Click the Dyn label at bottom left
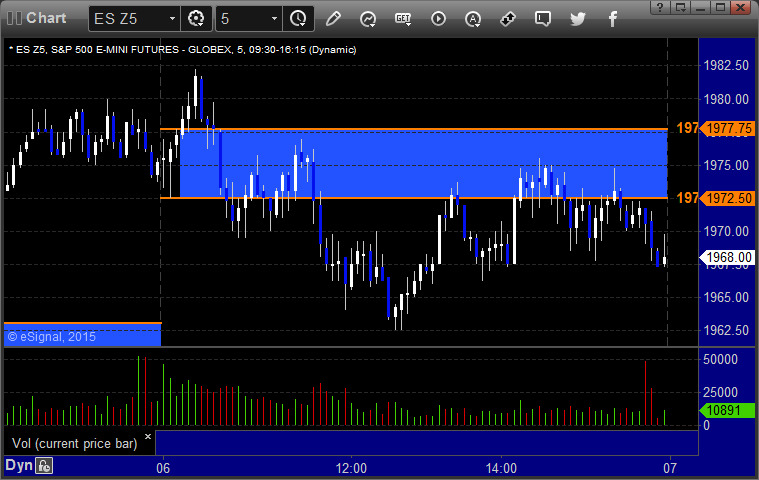The width and height of the screenshot is (759, 480). tap(19, 465)
